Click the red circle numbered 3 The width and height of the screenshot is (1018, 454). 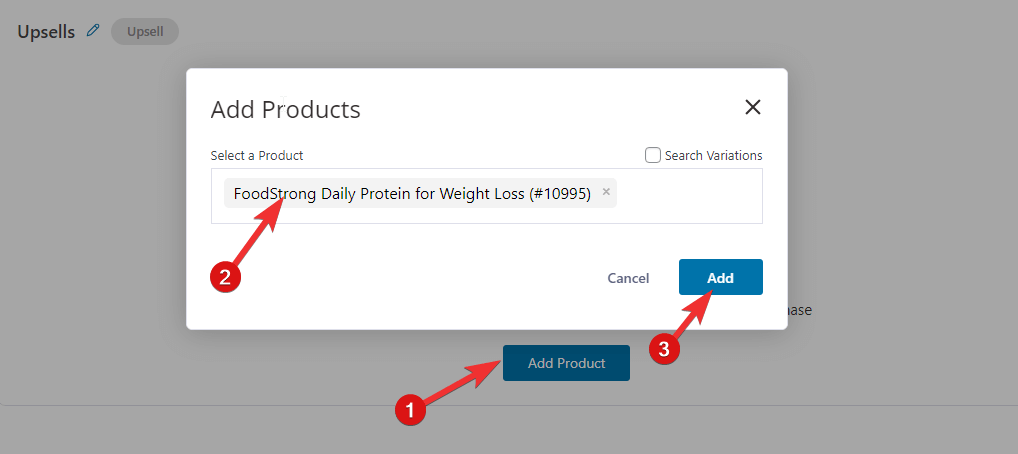664,349
